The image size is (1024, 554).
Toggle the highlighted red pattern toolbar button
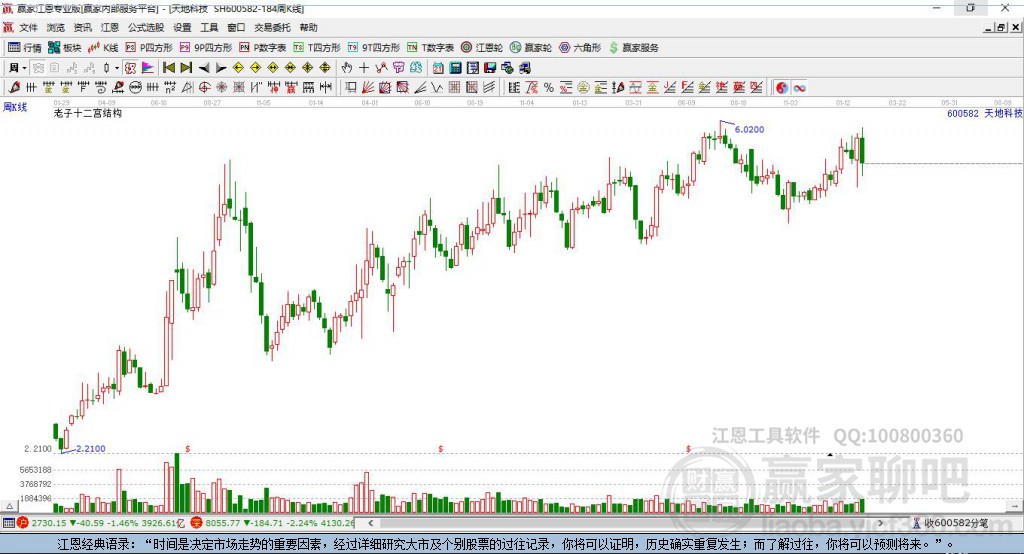(131, 67)
